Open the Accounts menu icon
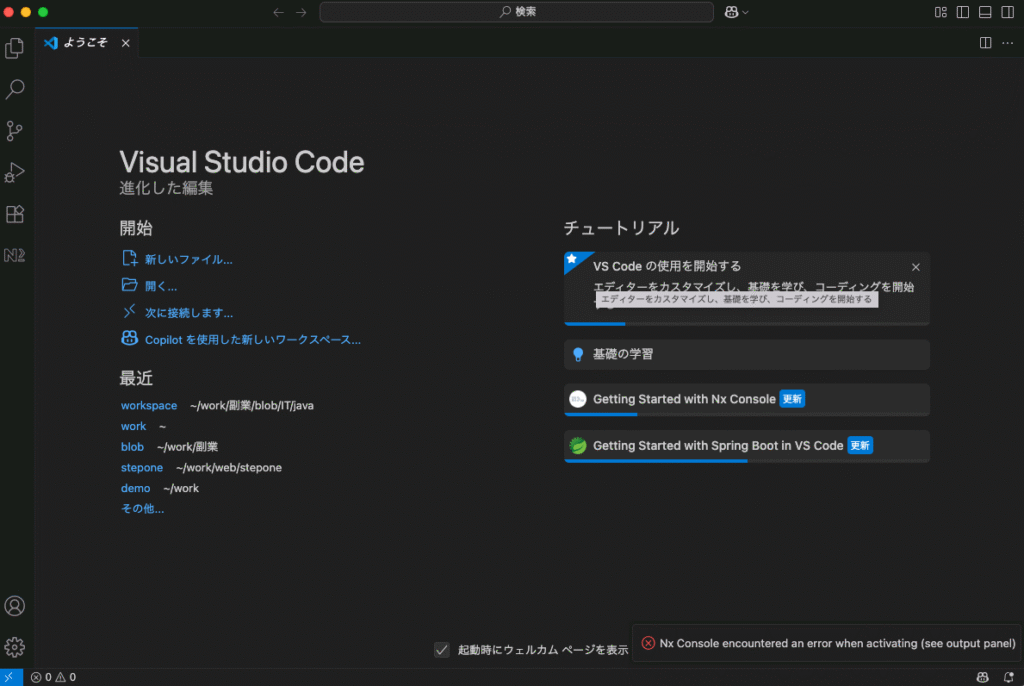The image size is (1024, 686). [14, 606]
